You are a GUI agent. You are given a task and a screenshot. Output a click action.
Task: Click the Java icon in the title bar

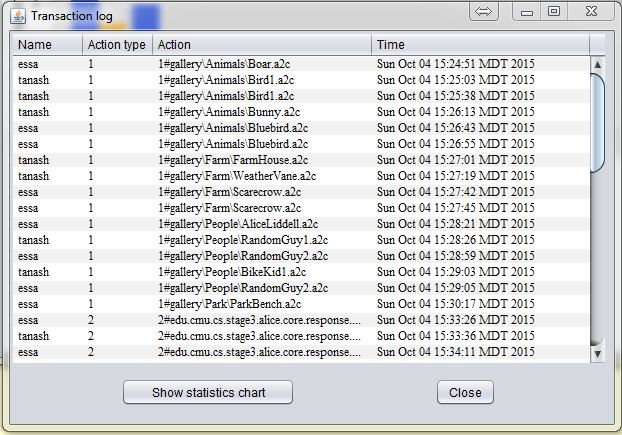(x=18, y=16)
